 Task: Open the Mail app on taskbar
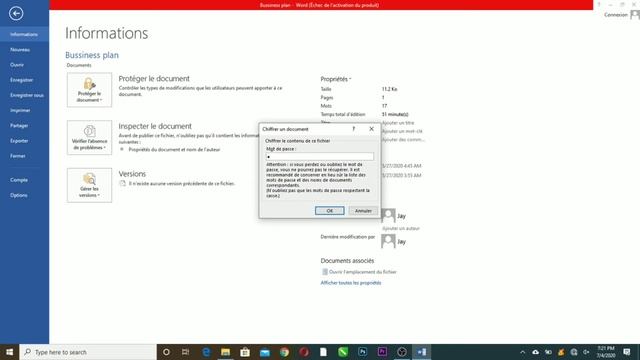coord(264,352)
